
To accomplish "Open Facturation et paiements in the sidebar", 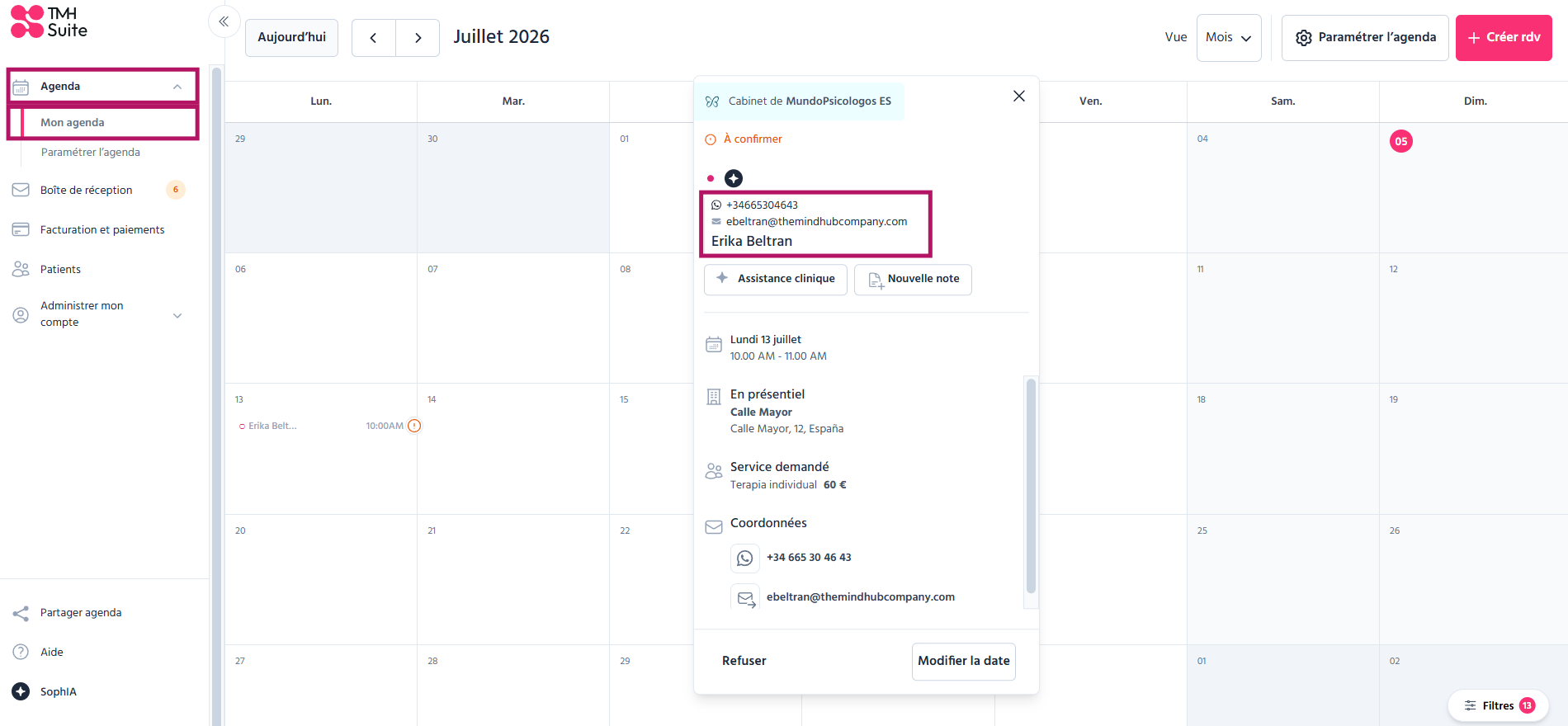I will coord(102,229).
